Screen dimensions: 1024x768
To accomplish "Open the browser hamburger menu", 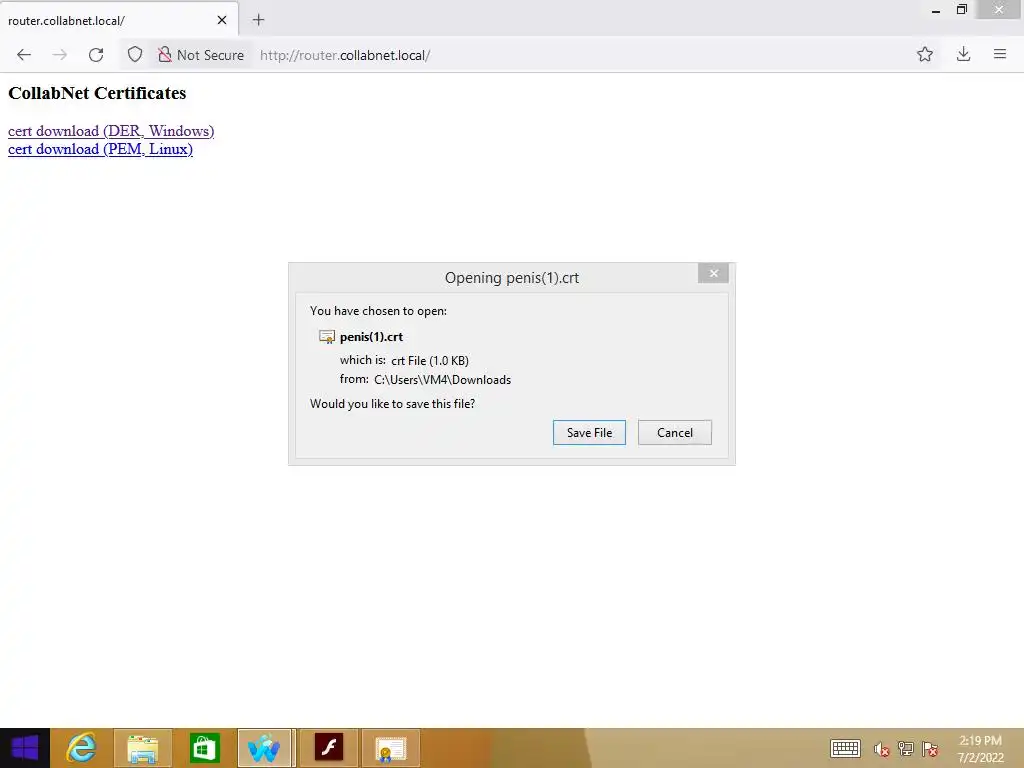I will tap(1000, 54).
